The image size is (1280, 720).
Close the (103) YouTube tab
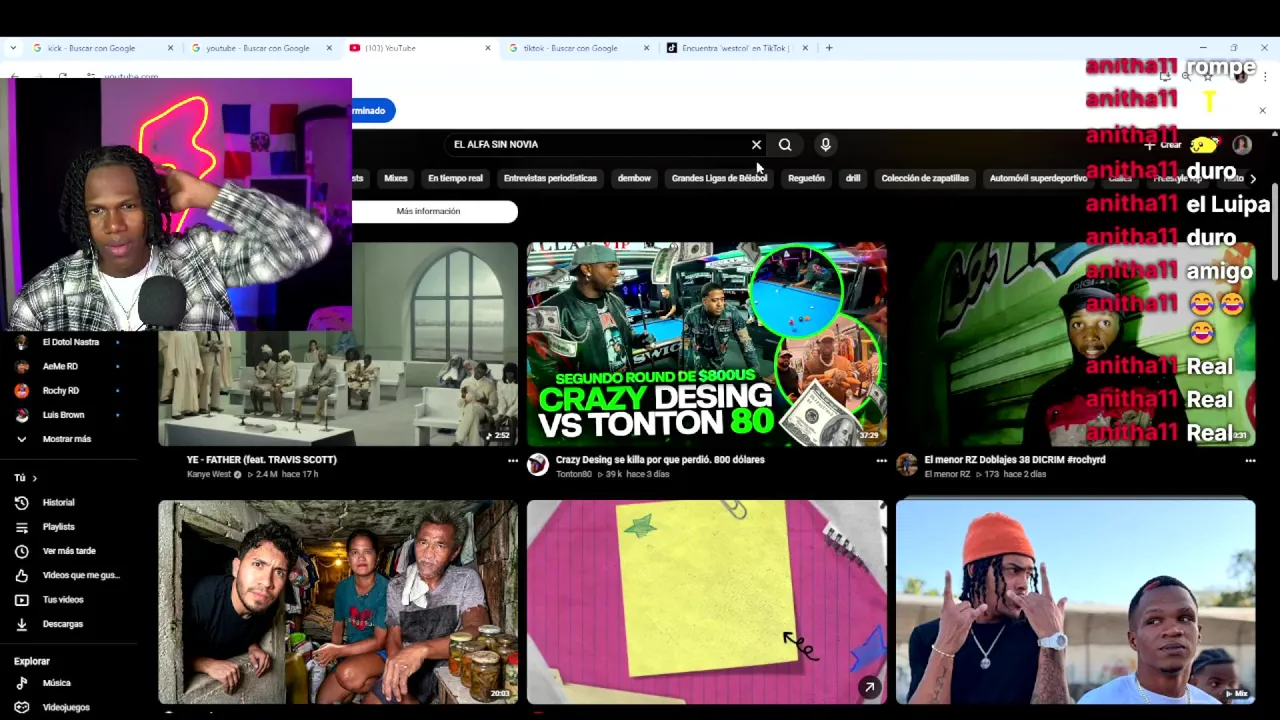coord(488,48)
